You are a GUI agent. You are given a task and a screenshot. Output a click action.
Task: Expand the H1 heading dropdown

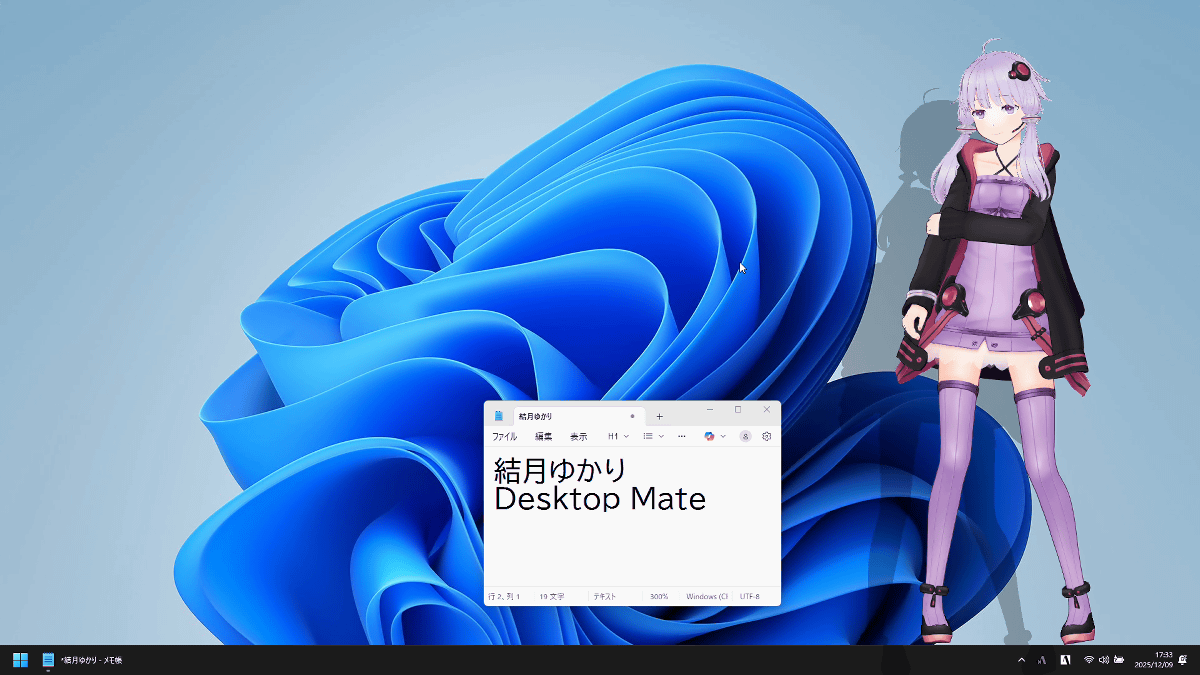(618, 437)
